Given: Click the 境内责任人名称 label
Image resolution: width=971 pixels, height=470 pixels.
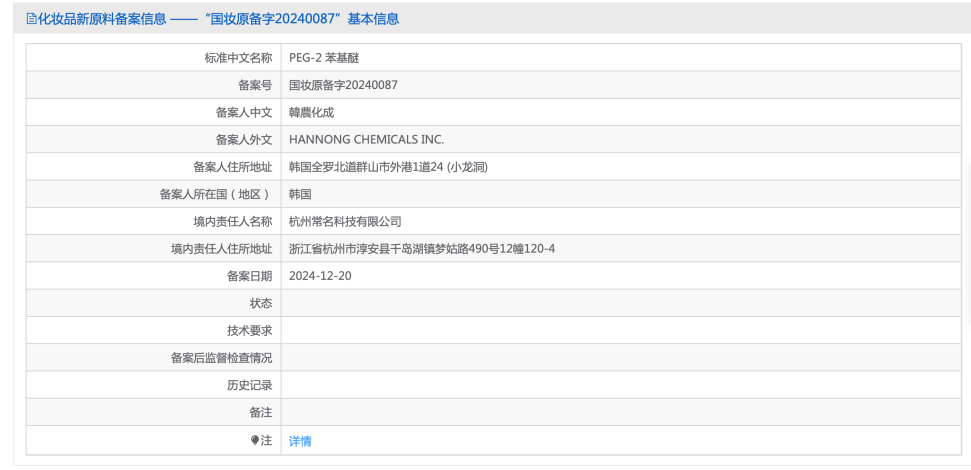Looking at the screenshot, I should [233, 222].
